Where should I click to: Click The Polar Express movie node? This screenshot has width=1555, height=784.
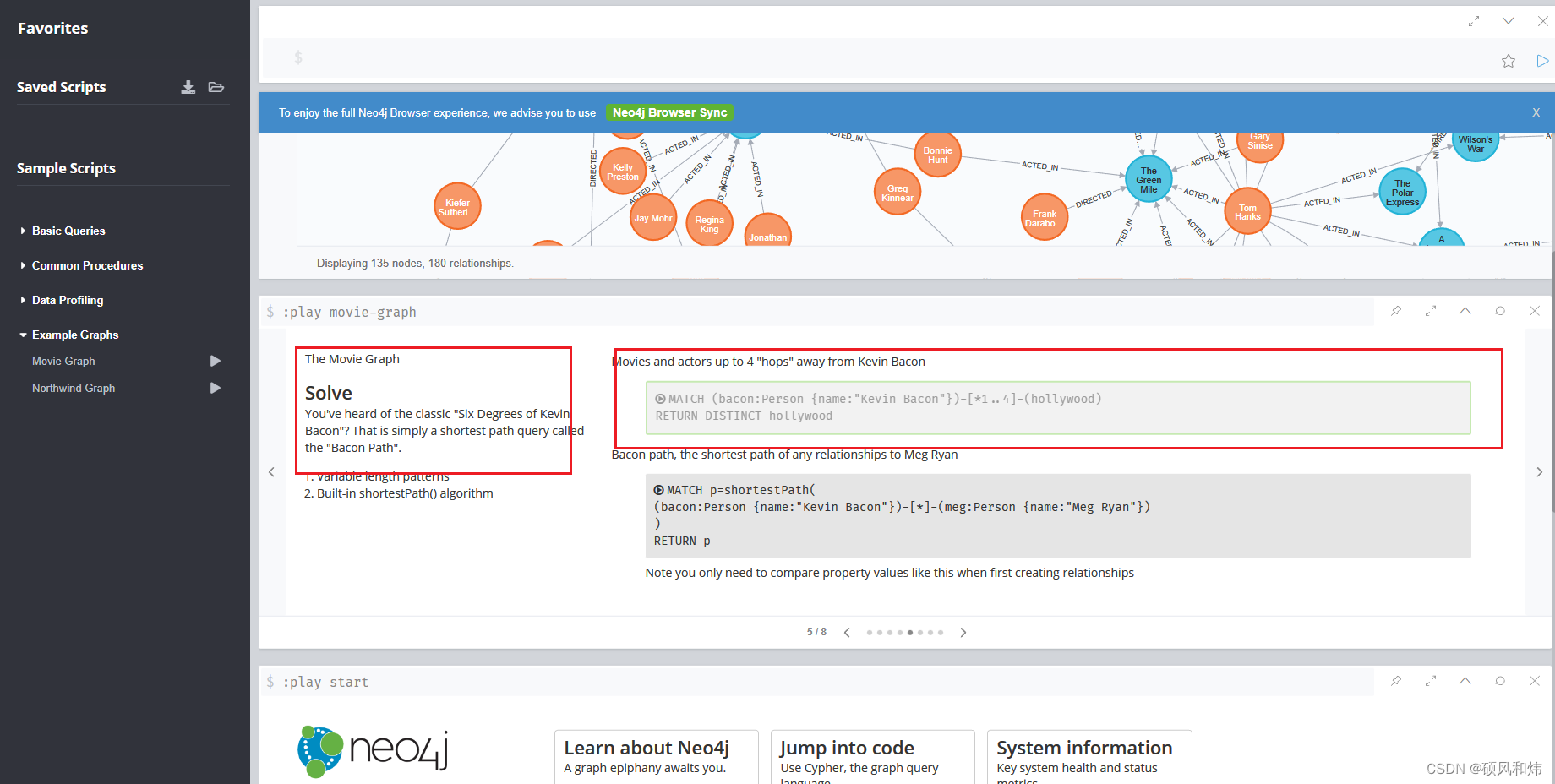1403,192
